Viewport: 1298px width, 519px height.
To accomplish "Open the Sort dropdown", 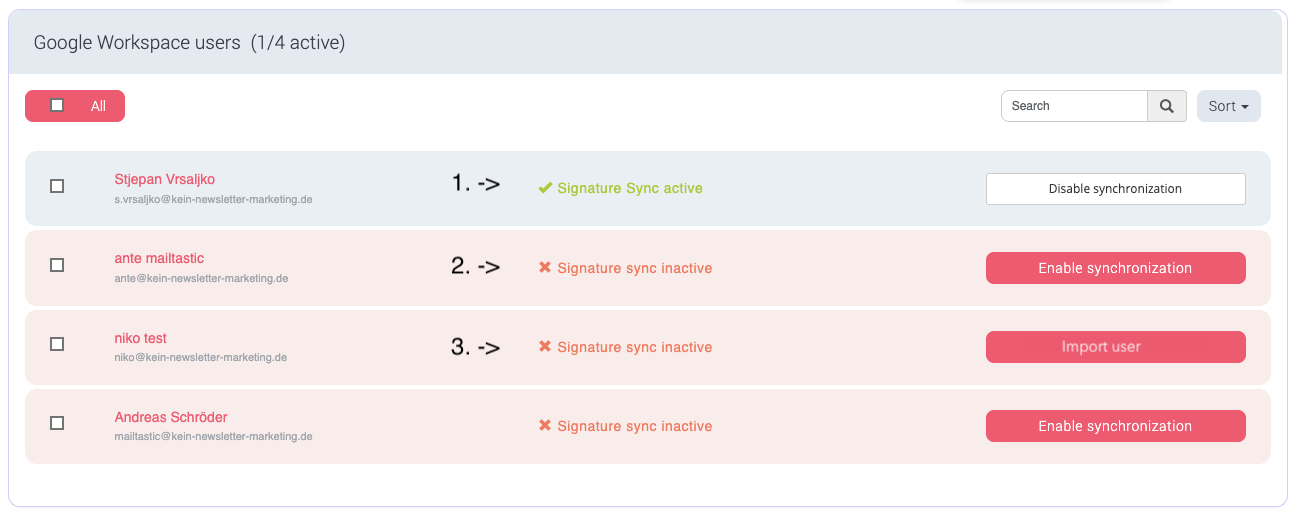I will tap(1228, 106).
